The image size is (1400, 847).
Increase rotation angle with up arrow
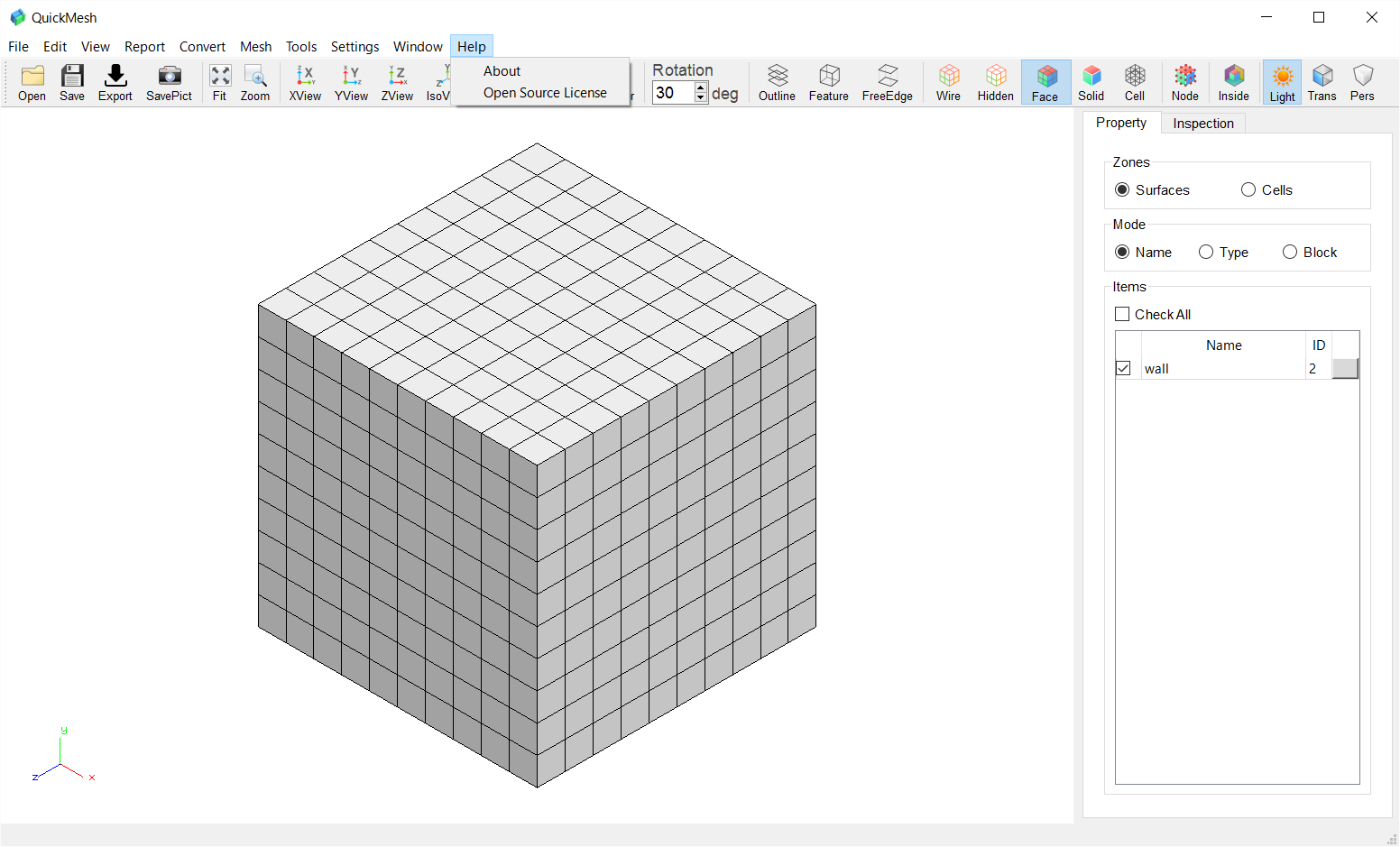click(701, 87)
